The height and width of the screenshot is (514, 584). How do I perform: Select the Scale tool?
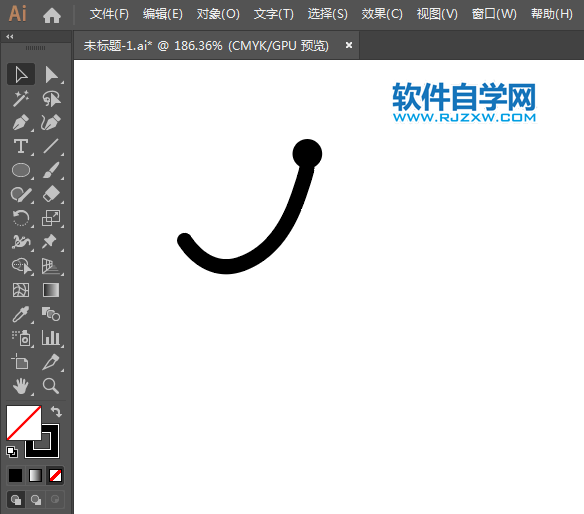[x=51, y=218]
